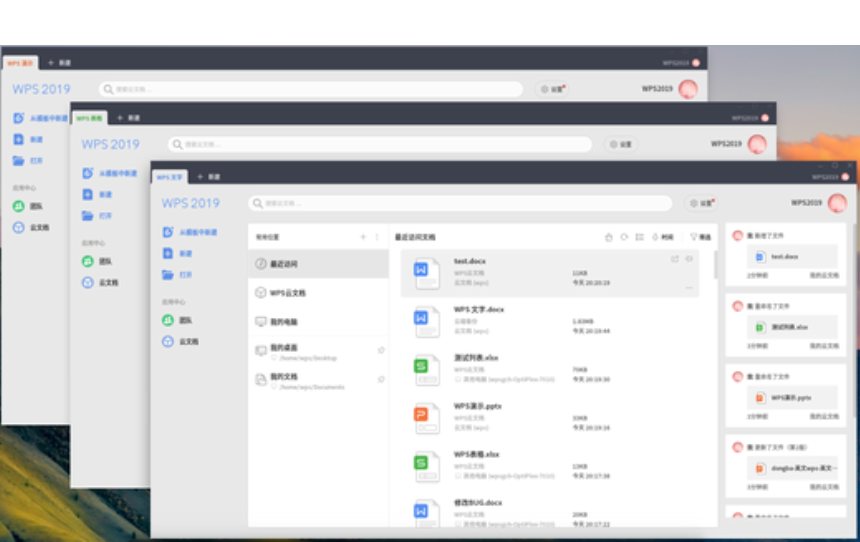Open WPS演示.pptx in the right activity card
Viewport: 860px width, 542px height.
792,398
